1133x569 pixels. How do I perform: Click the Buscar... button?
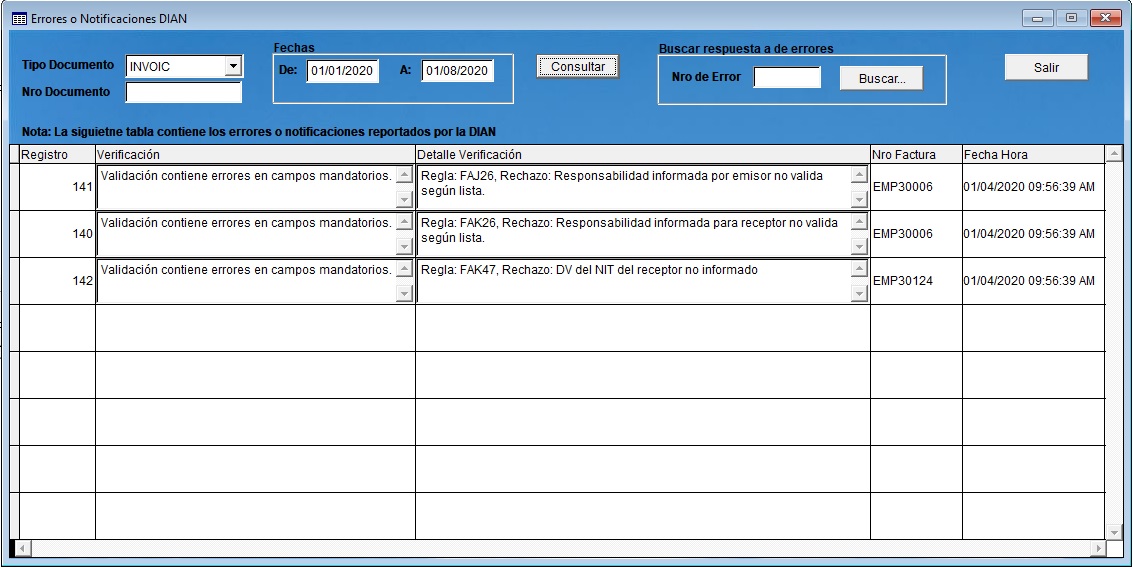[882, 79]
